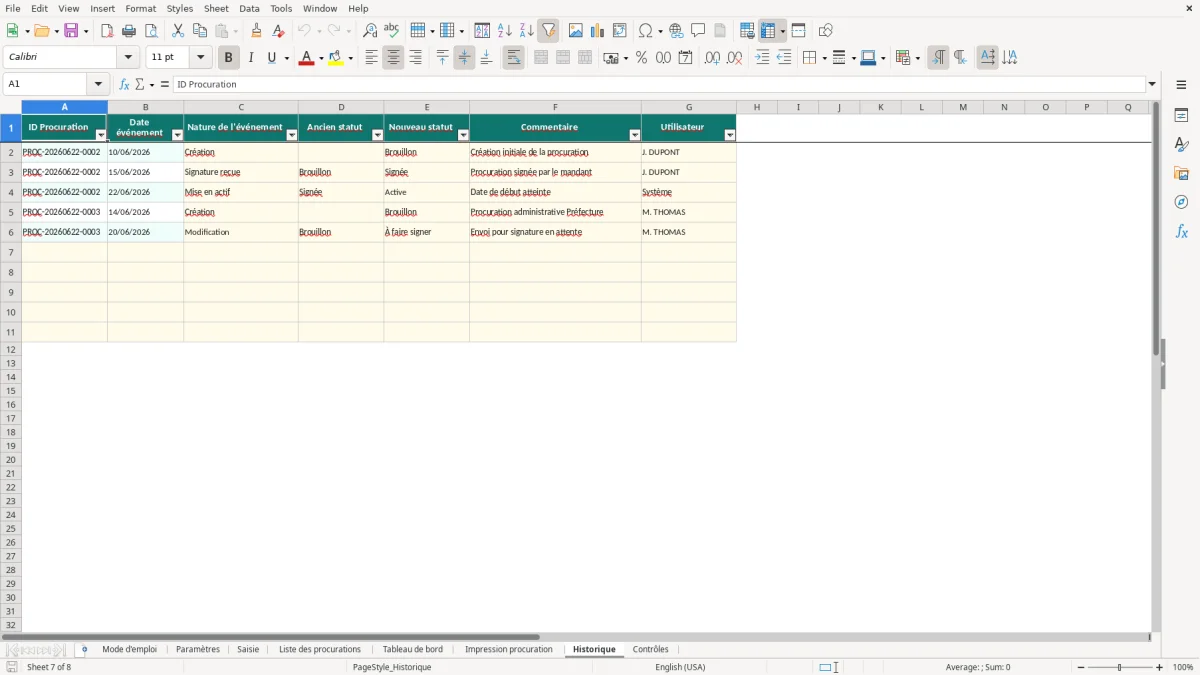Click the Save document icon
Screen dimensions: 1200x675
tap(71, 31)
